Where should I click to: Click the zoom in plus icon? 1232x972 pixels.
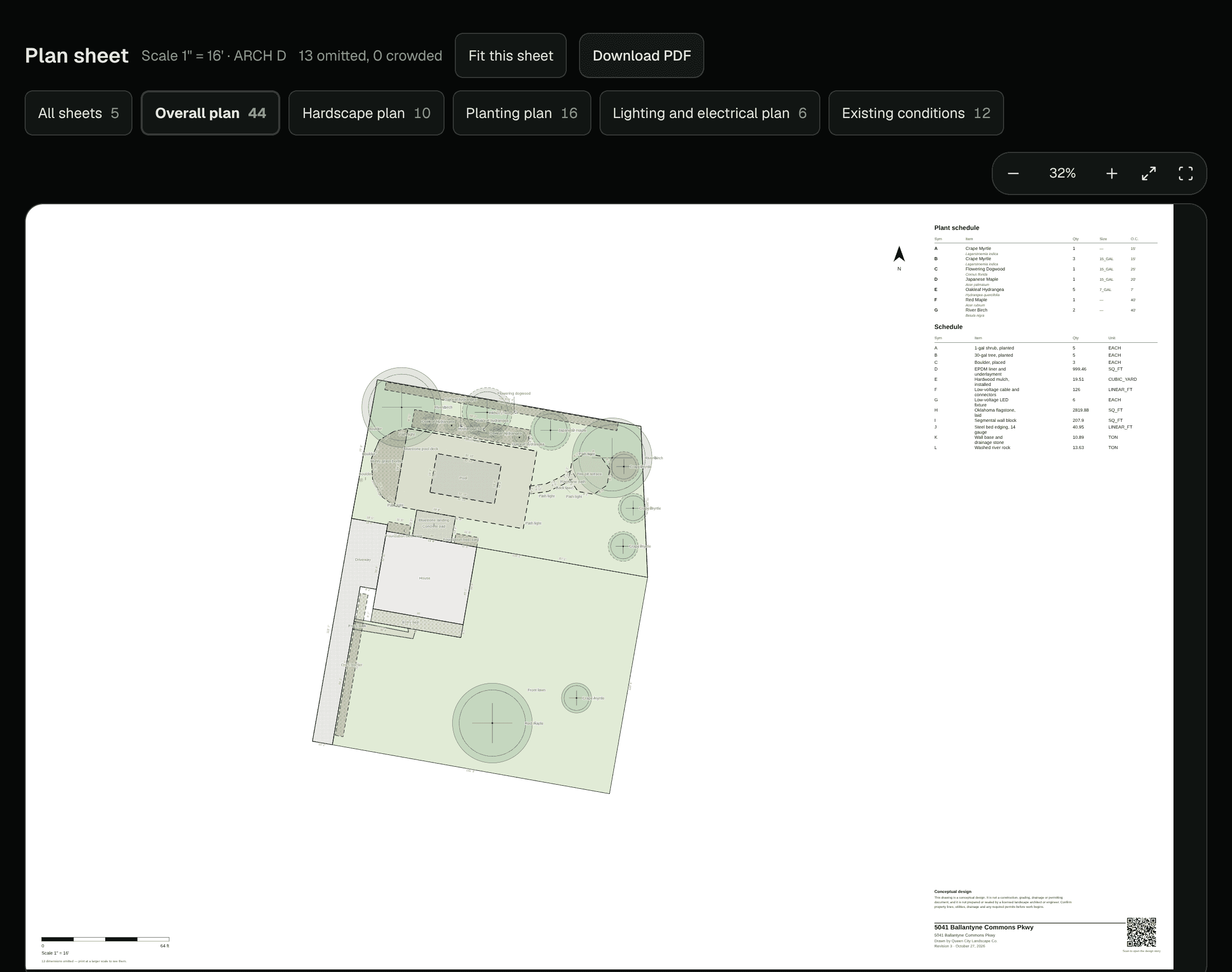[x=1111, y=173]
